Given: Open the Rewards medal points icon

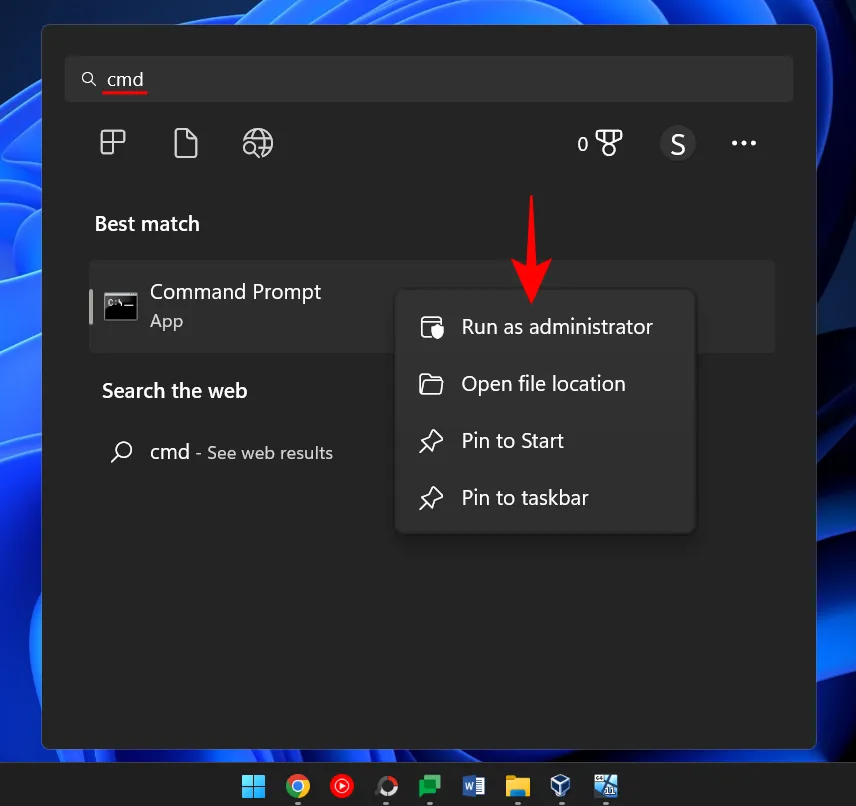Looking at the screenshot, I should [x=600, y=144].
